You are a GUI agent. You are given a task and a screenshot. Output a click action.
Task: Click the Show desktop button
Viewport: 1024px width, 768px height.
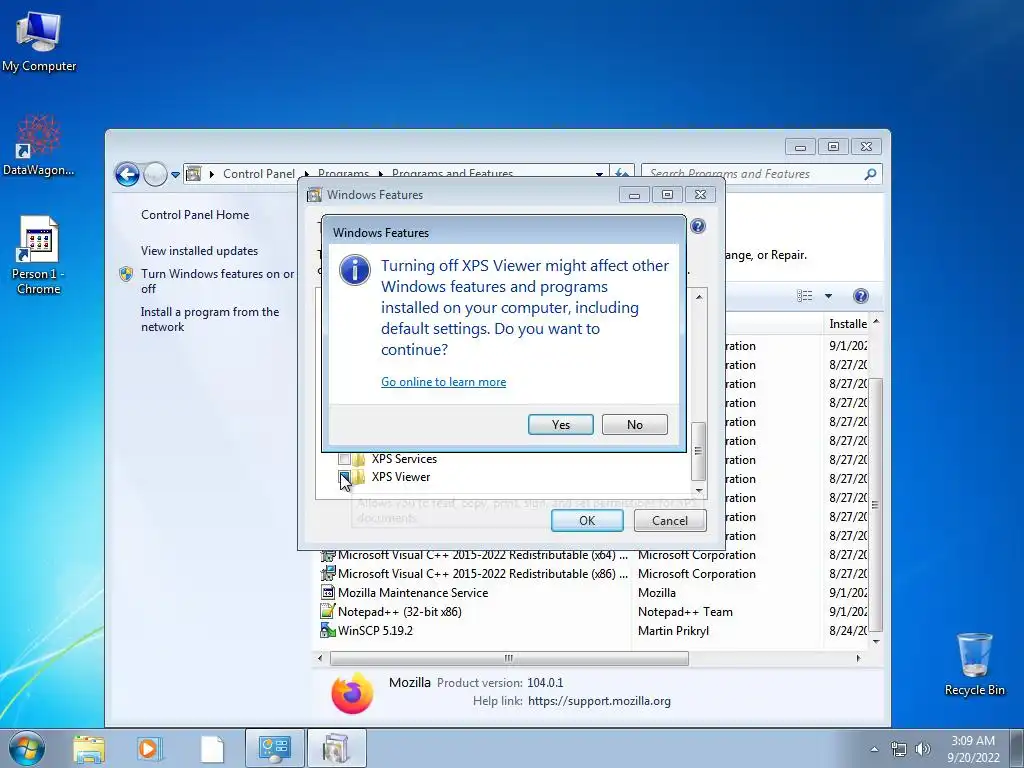pos(1017,749)
